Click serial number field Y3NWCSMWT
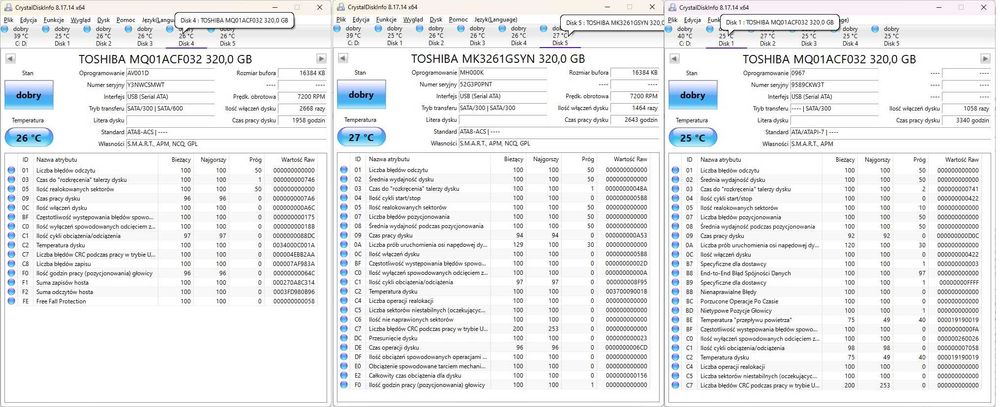Screen dimensions: 1000x407 [x=170, y=85]
